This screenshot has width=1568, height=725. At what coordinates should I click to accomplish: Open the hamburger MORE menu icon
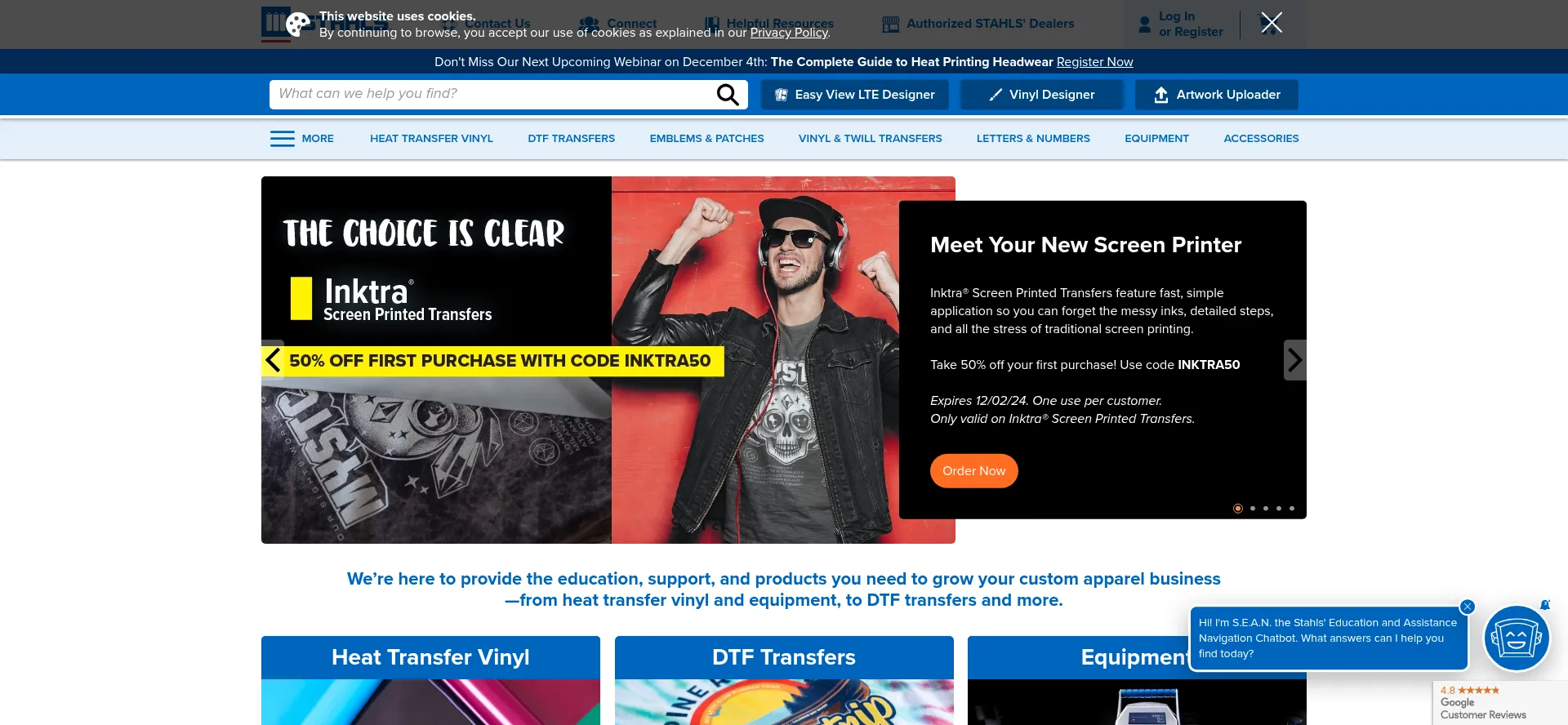pos(283,139)
